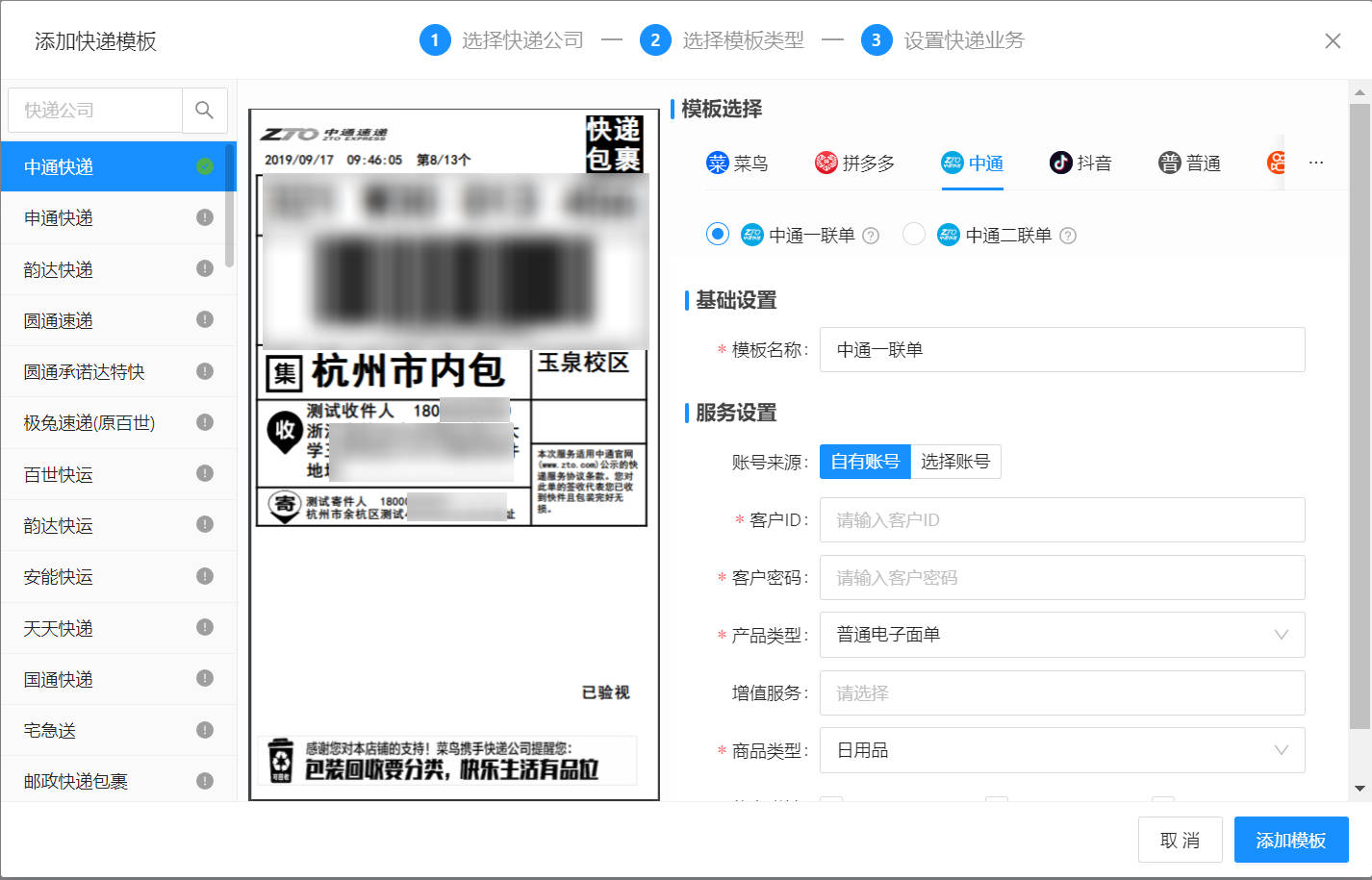The image size is (1372, 880).
Task: Click info icon beside 极兔速递(原百世)
Action: 205,422
